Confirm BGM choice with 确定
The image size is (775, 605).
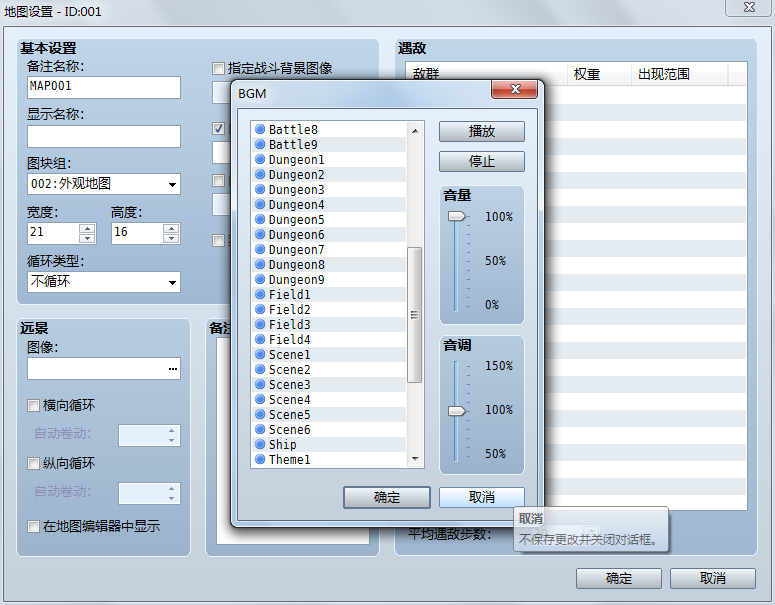(x=387, y=497)
